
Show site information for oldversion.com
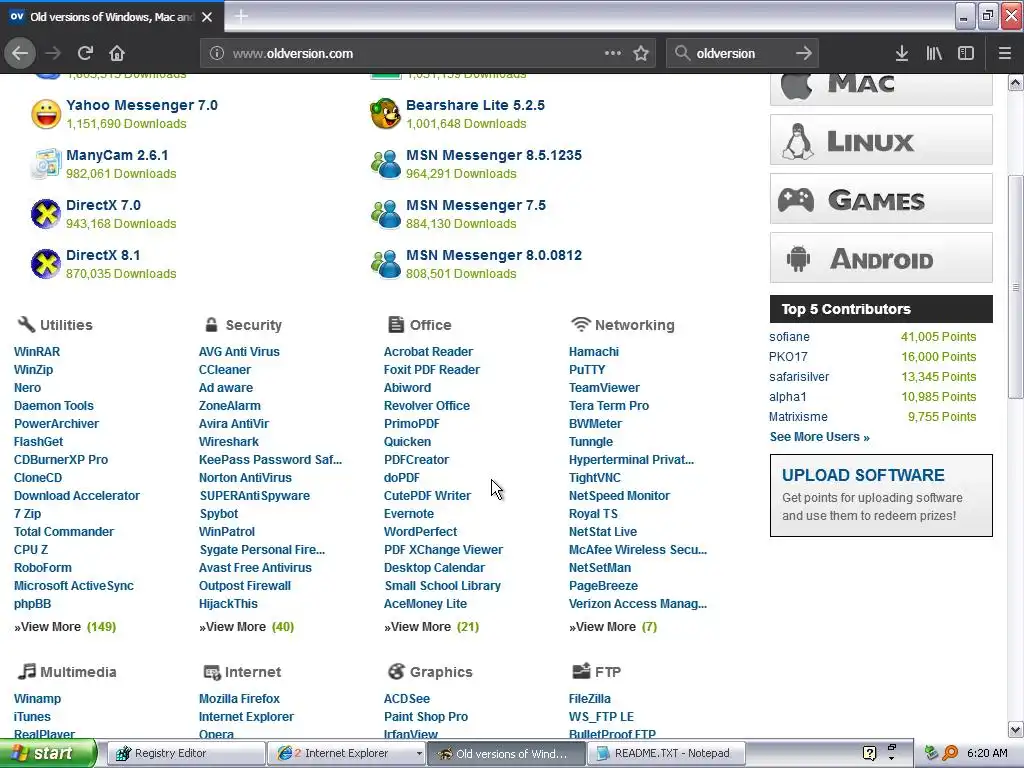point(217,54)
